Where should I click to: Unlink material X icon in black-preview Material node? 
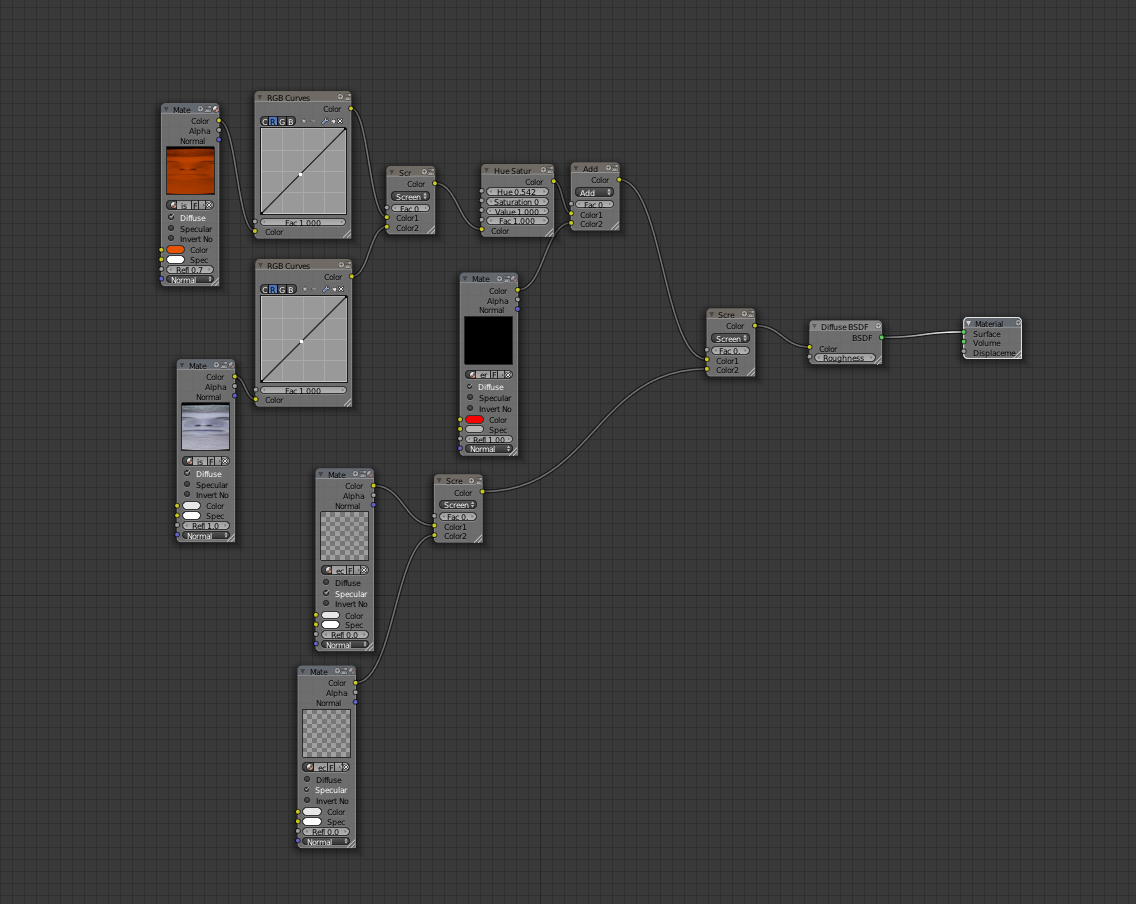pos(508,374)
